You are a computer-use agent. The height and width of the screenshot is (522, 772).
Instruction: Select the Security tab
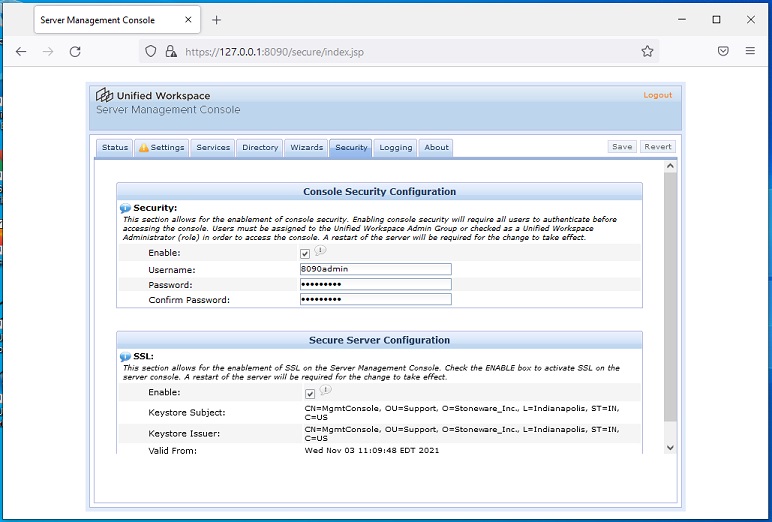point(351,148)
